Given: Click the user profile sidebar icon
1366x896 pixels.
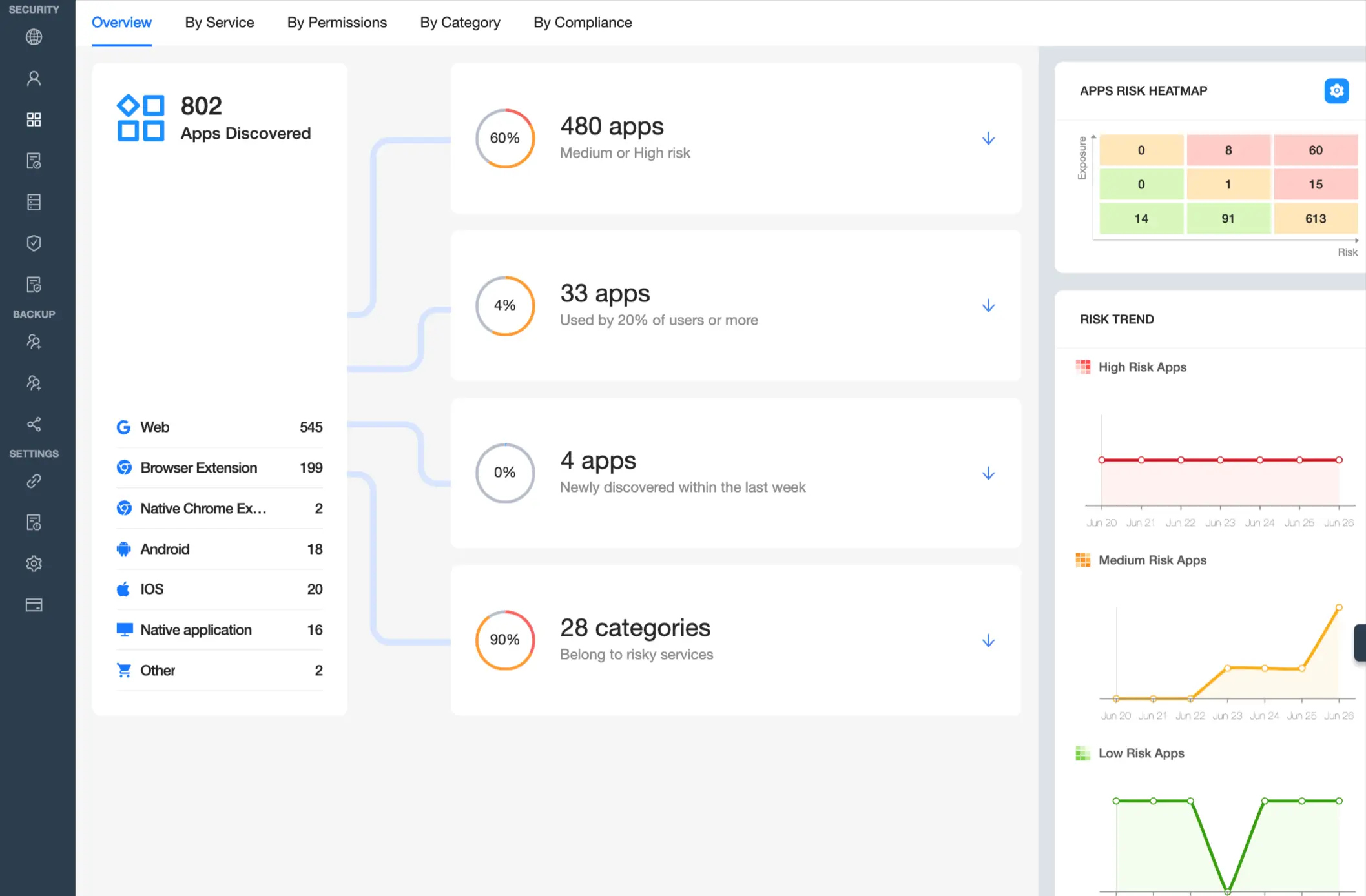Looking at the screenshot, I should pyautogui.click(x=34, y=78).
